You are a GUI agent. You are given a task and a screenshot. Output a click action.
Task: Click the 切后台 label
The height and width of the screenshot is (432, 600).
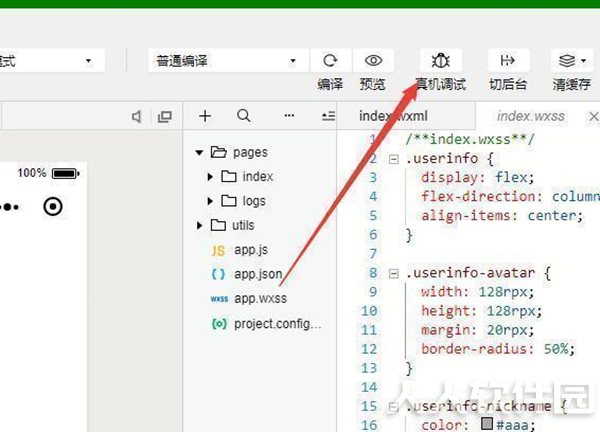508,84
